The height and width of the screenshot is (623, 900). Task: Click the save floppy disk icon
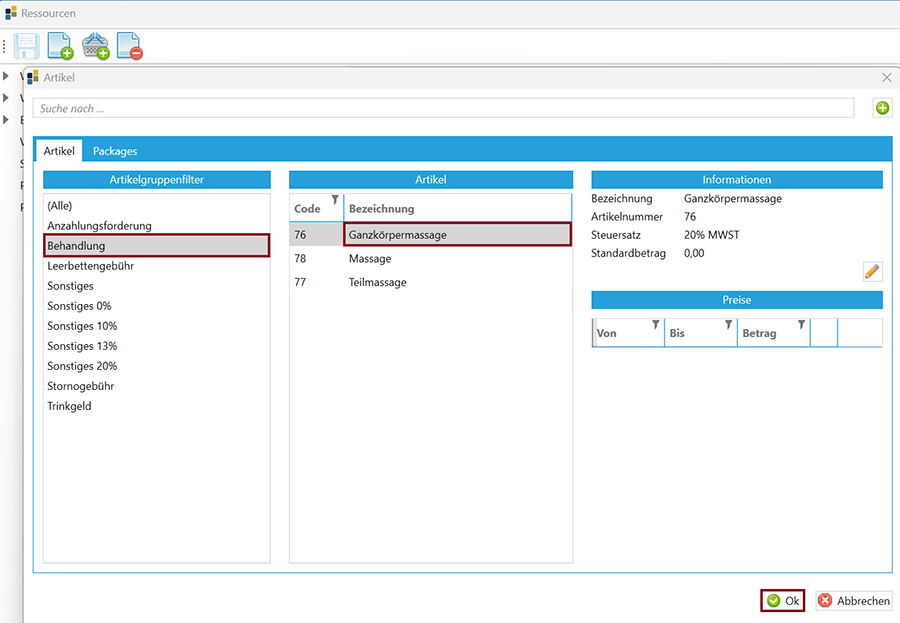(27, 46)
